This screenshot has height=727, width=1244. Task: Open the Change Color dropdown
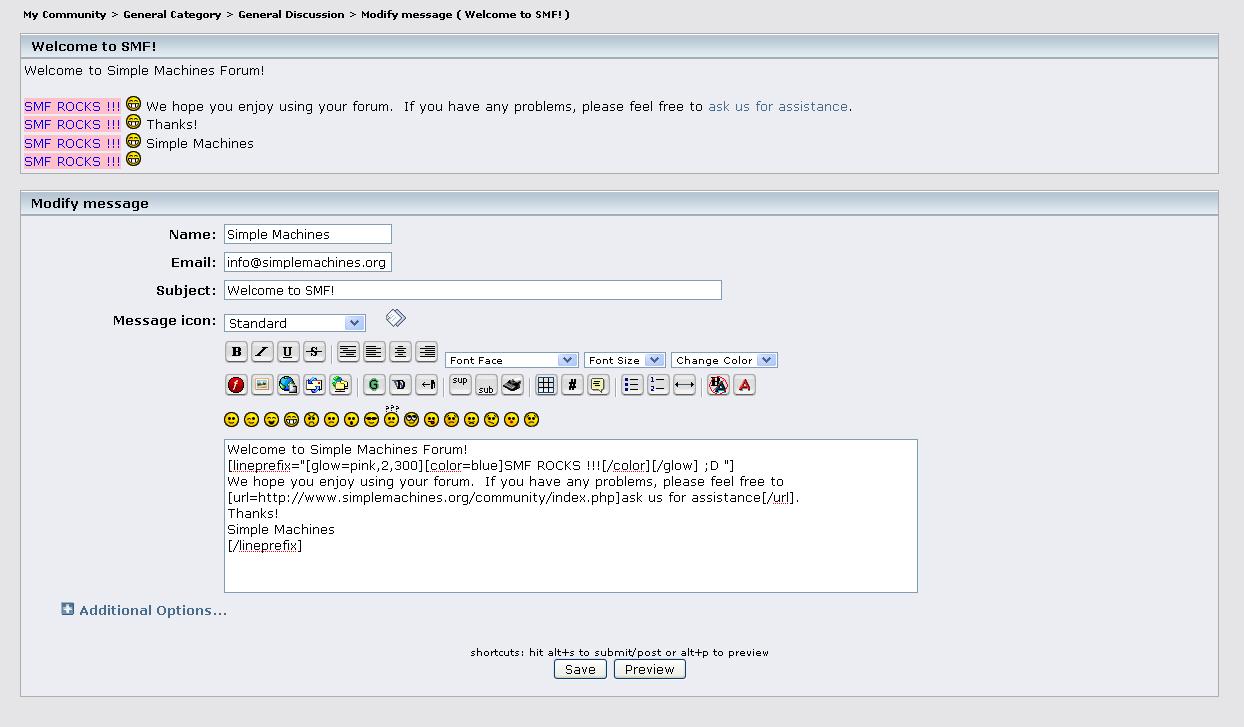pyautogui.click(x=724, y=360)
